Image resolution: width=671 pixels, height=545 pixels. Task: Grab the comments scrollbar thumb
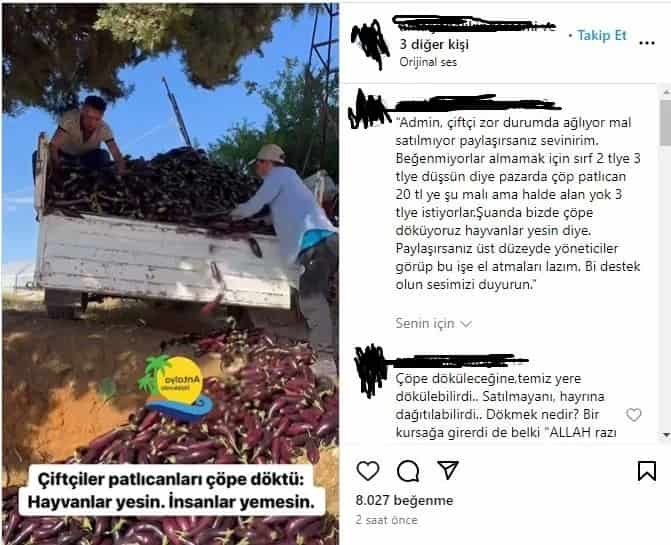tap(666, 123)
